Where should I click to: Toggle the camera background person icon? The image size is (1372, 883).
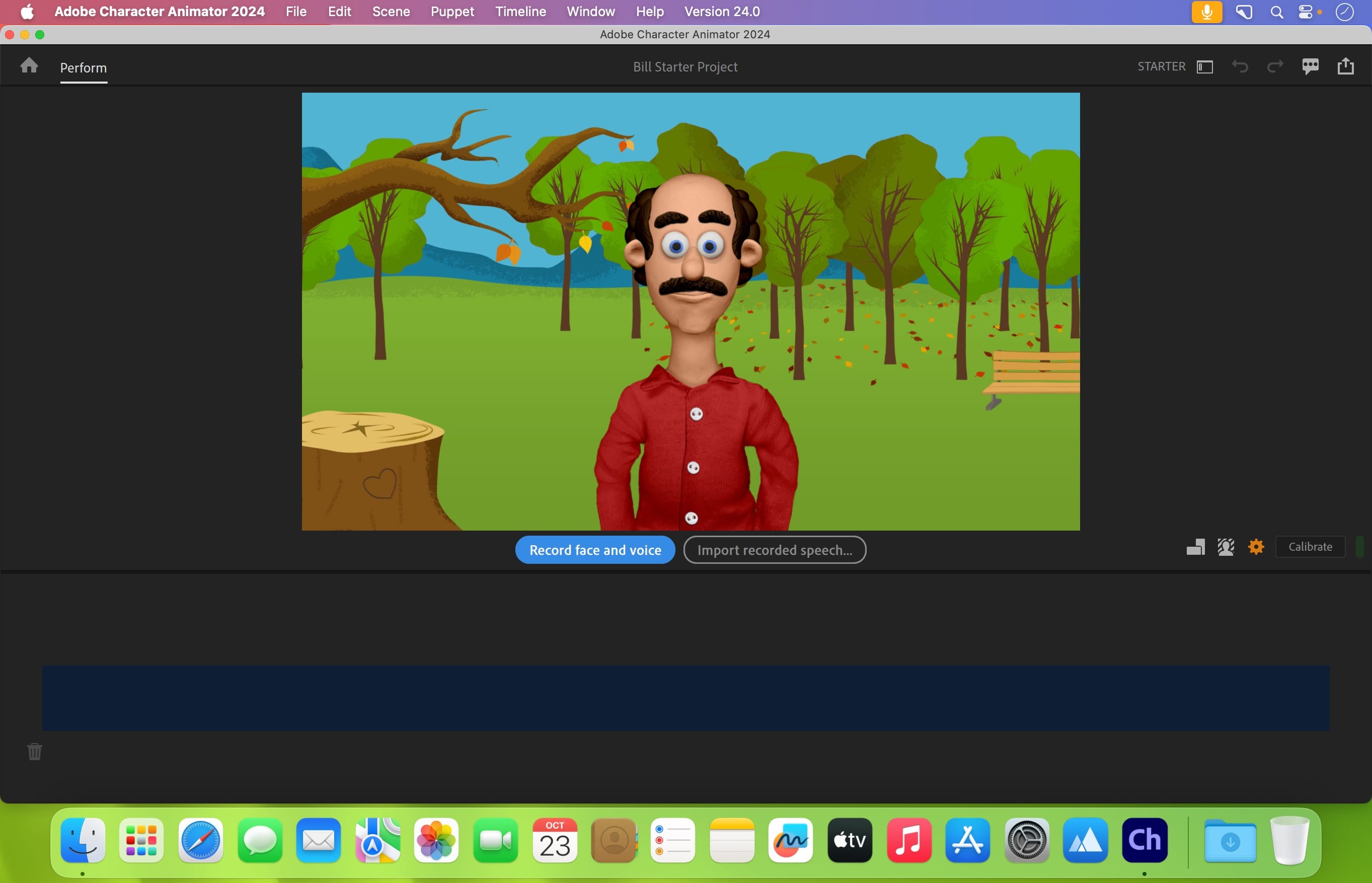coord(1226,546)
